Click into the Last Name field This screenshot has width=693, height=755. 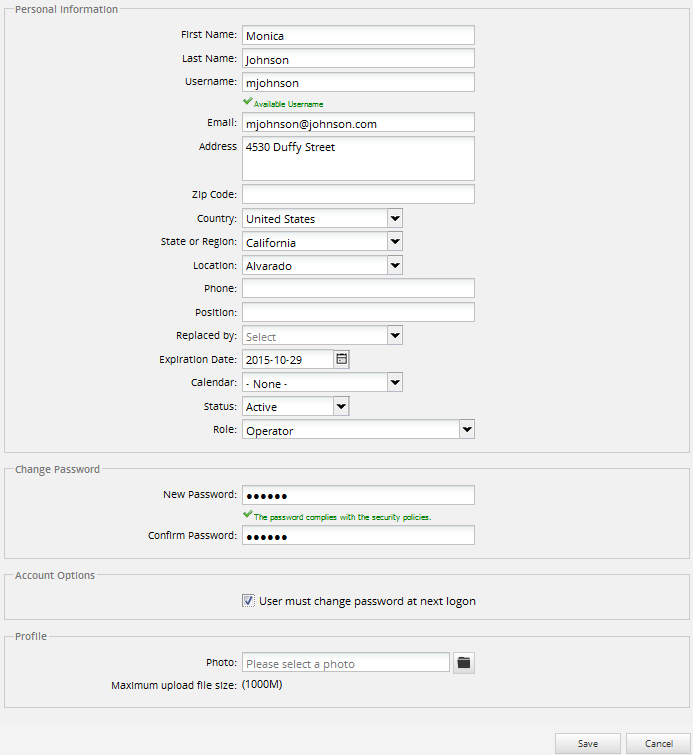pos(358,59)
